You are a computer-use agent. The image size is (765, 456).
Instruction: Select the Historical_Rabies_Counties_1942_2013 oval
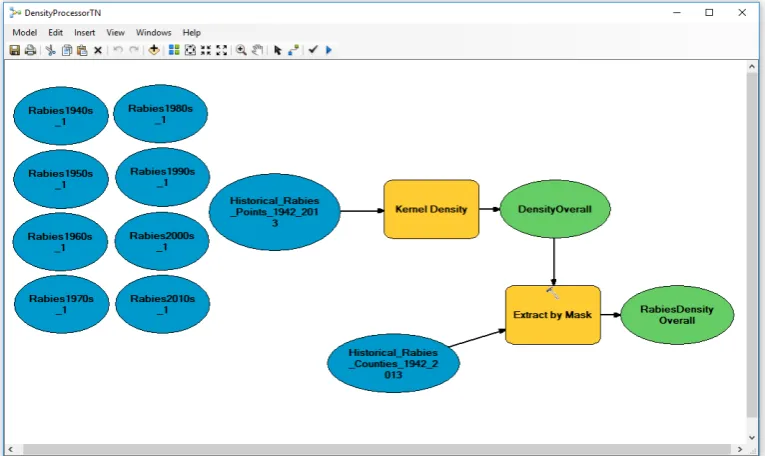pos(393,363)
